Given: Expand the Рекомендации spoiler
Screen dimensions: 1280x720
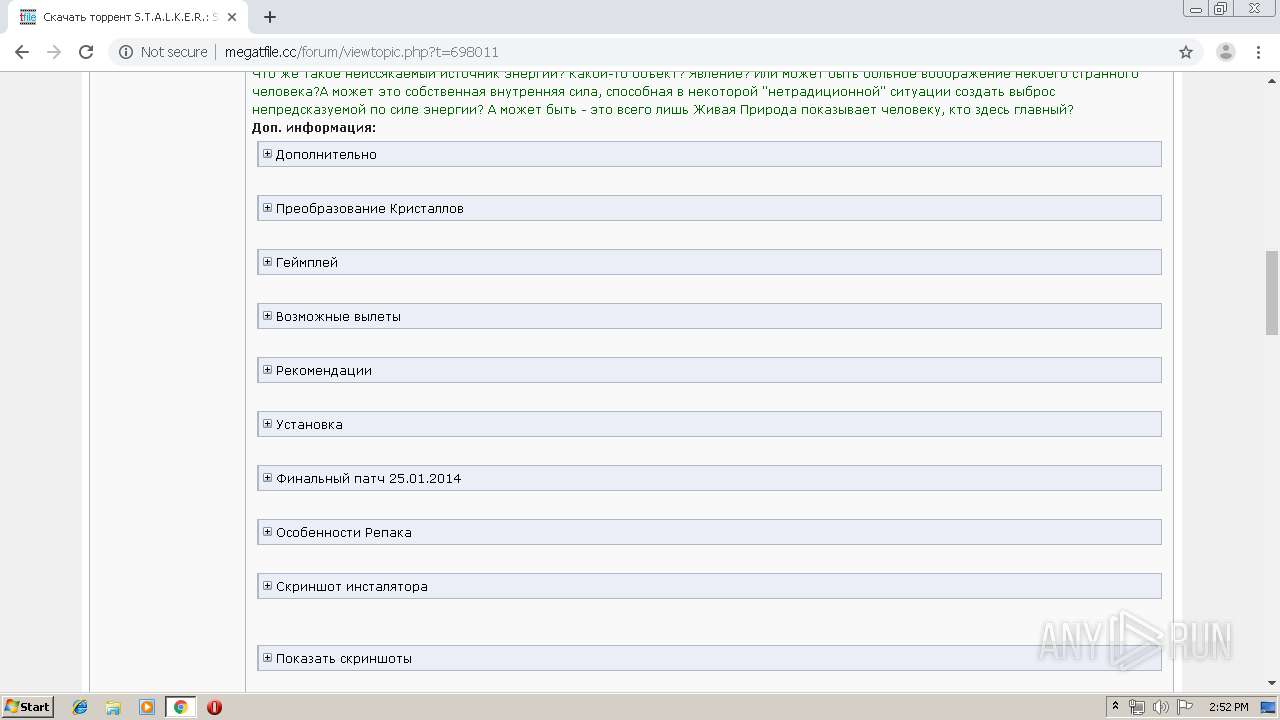Looking at the screenshot, I should tap(709, 370).
